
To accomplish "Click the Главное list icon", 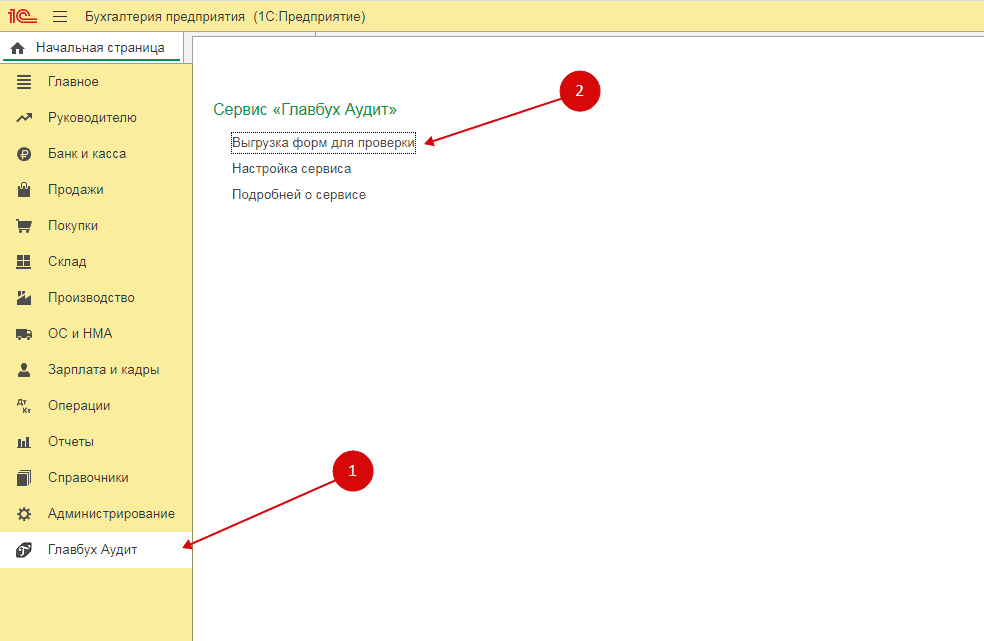I will 25,82.
